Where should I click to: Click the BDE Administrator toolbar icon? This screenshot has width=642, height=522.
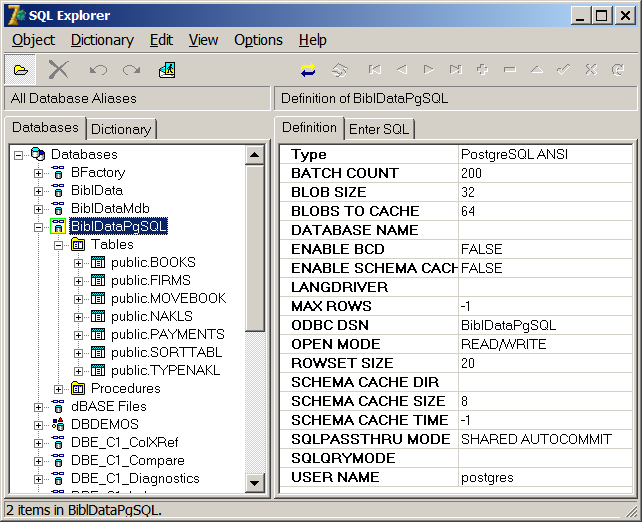point(167,70)
